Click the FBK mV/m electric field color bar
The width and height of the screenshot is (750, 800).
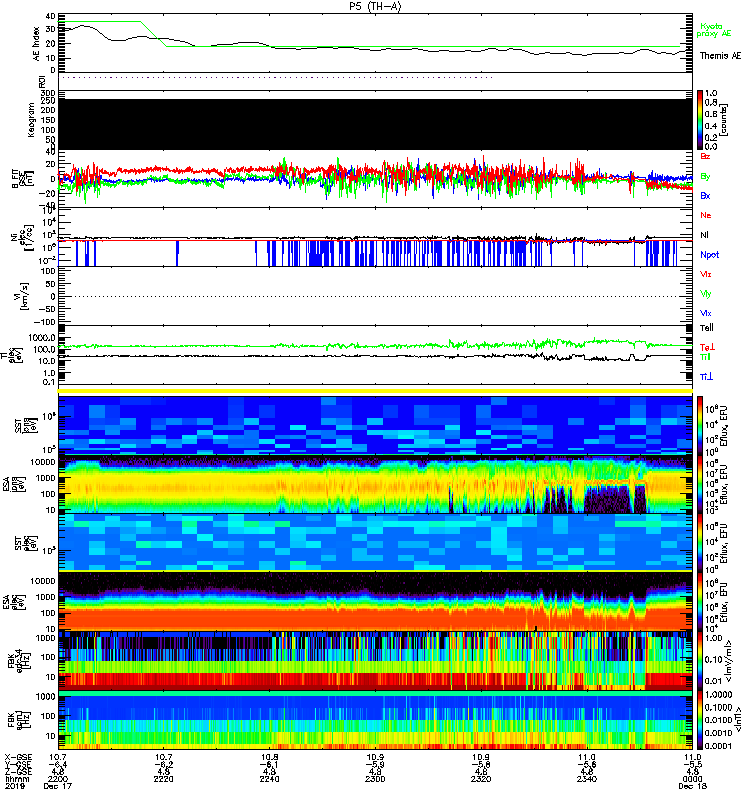click(700, 660)
